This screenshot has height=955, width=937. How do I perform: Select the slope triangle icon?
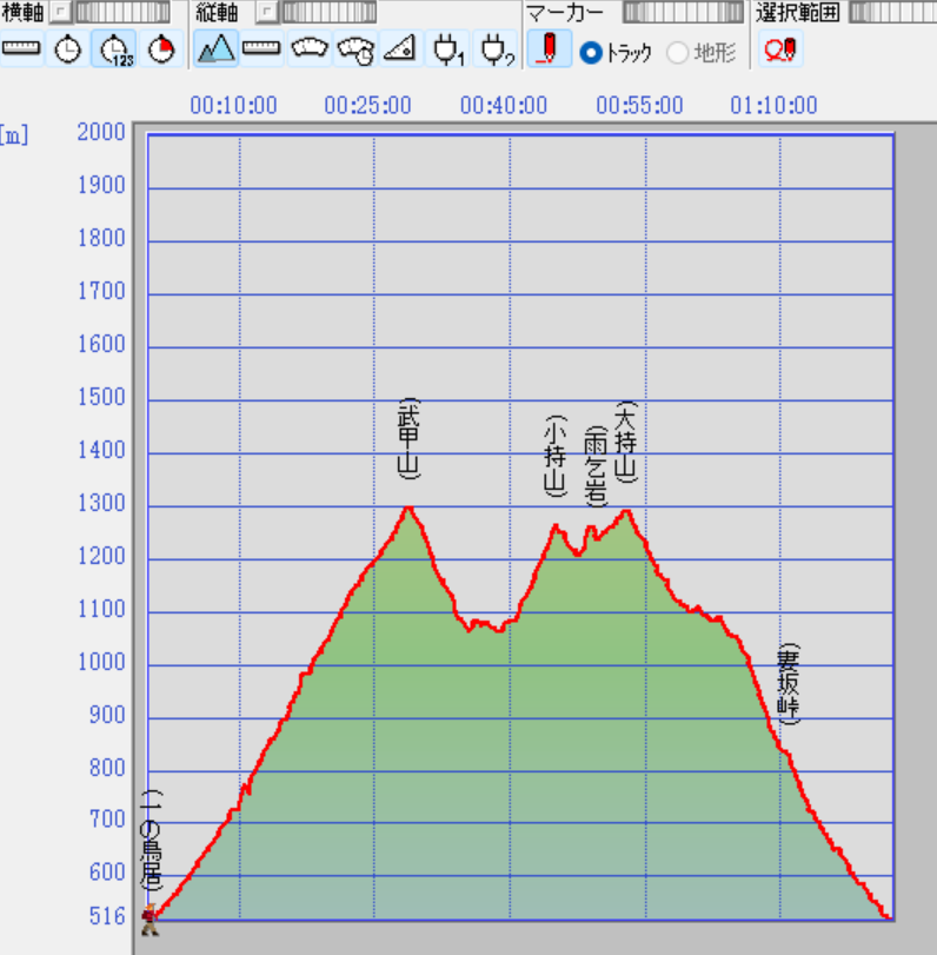pyautogui.click(x=401, y=49)
